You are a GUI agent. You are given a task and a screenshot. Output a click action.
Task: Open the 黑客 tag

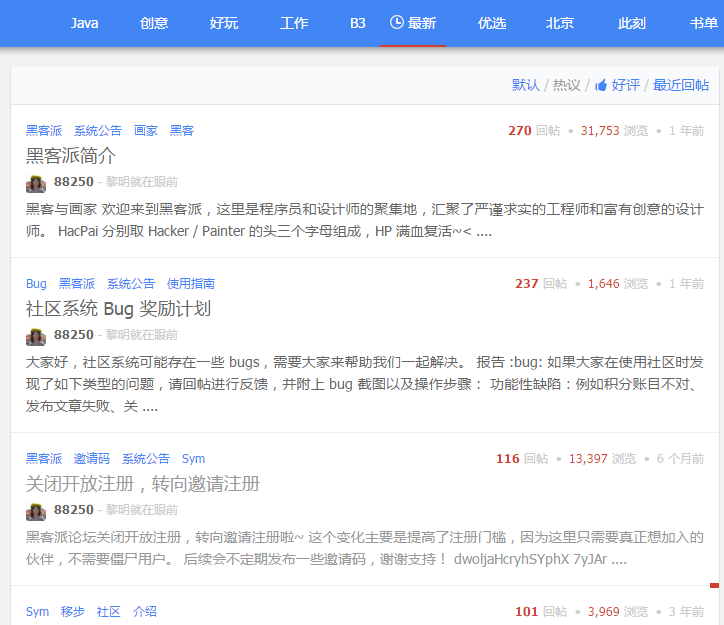(x=182, y=131)
